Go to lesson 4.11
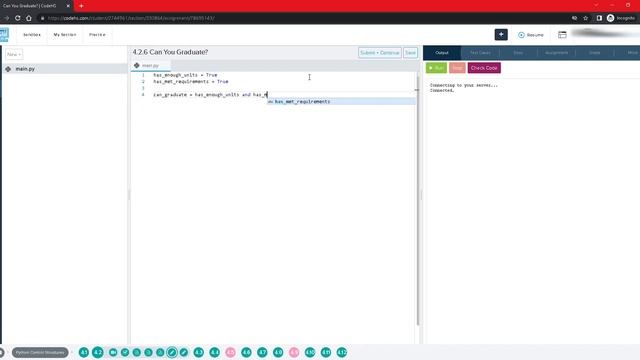This screenshot has width=640, height=360. click(326, 352)
